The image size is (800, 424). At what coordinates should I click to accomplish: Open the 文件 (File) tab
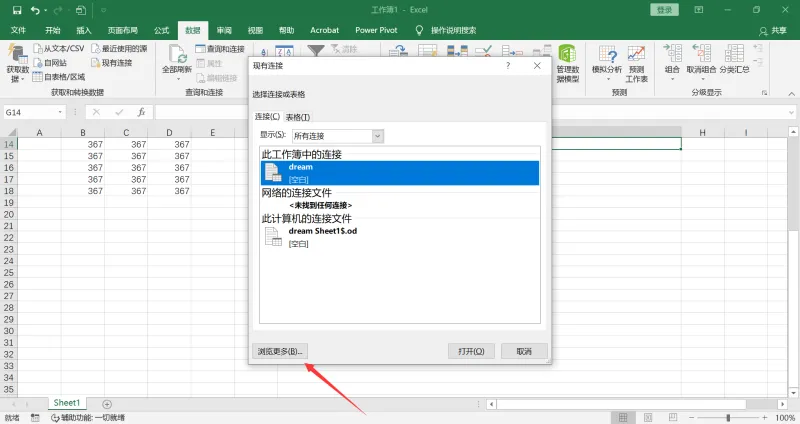(18, 30)
